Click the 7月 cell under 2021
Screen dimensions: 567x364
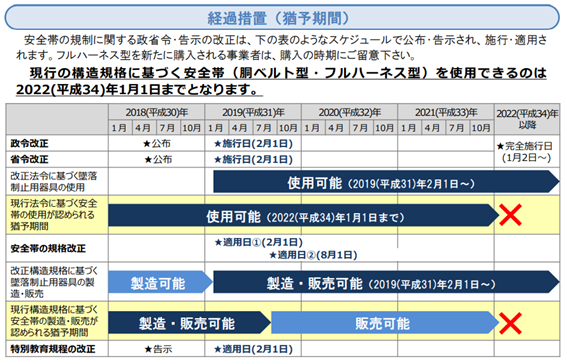click(457, 128)
